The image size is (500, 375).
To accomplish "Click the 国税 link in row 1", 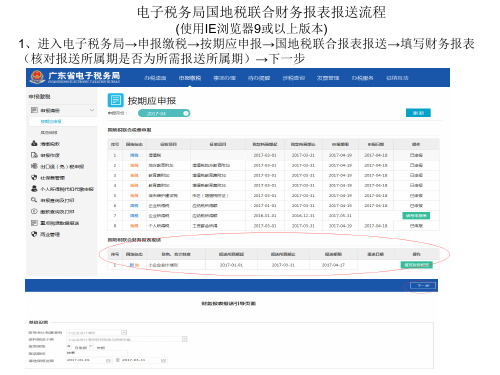I will (x=134, y=155).
